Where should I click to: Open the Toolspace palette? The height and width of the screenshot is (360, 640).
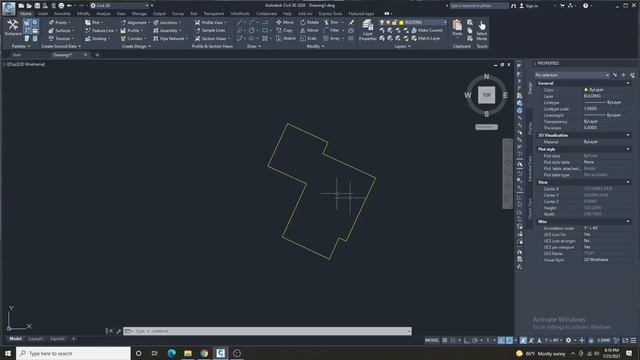point(13,28)
